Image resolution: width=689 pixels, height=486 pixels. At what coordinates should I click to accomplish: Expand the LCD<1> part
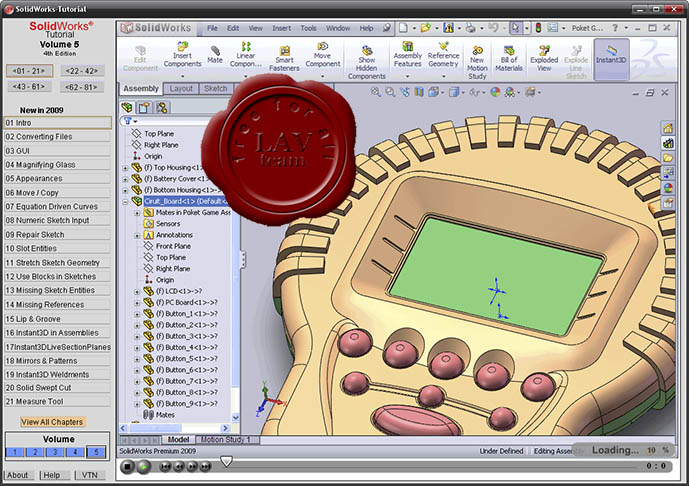pyautogui.click(x=137, y=291)
